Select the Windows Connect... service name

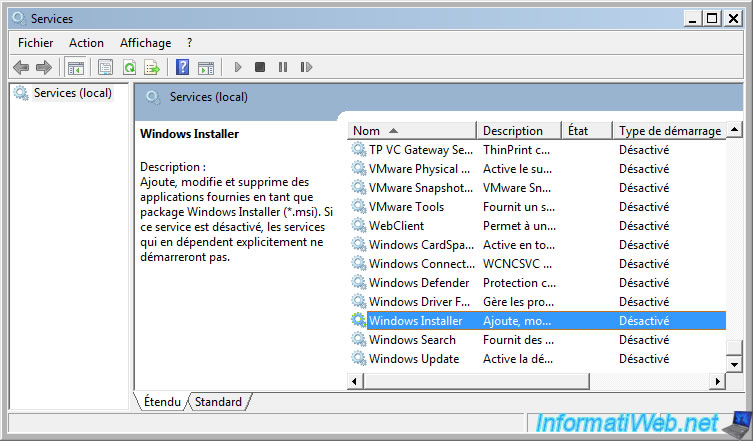(x=422, y=264)
